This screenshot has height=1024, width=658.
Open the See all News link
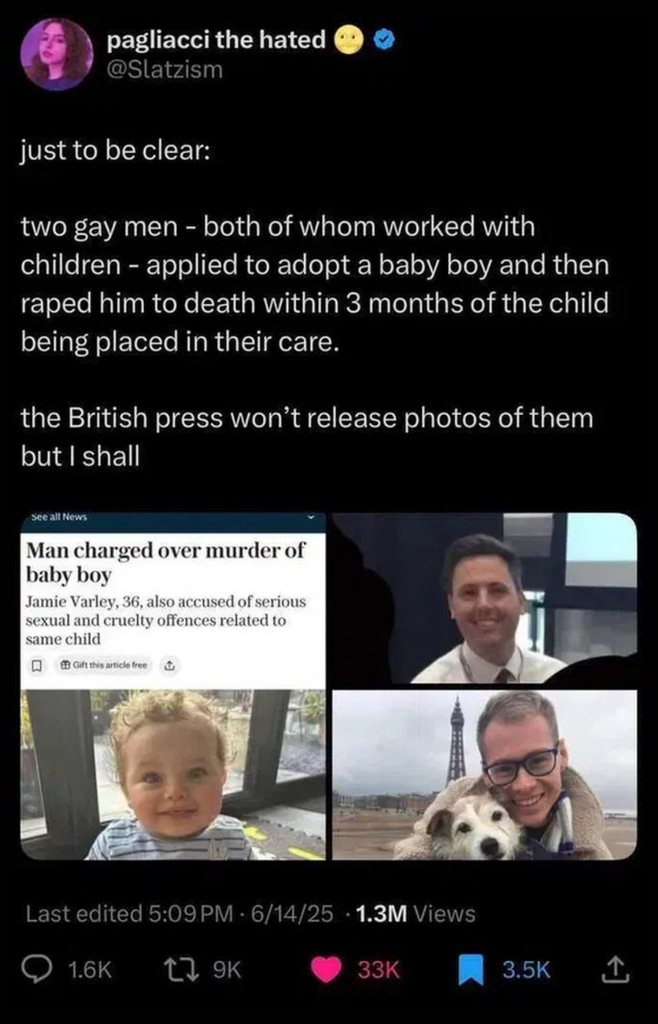point(59,517)
